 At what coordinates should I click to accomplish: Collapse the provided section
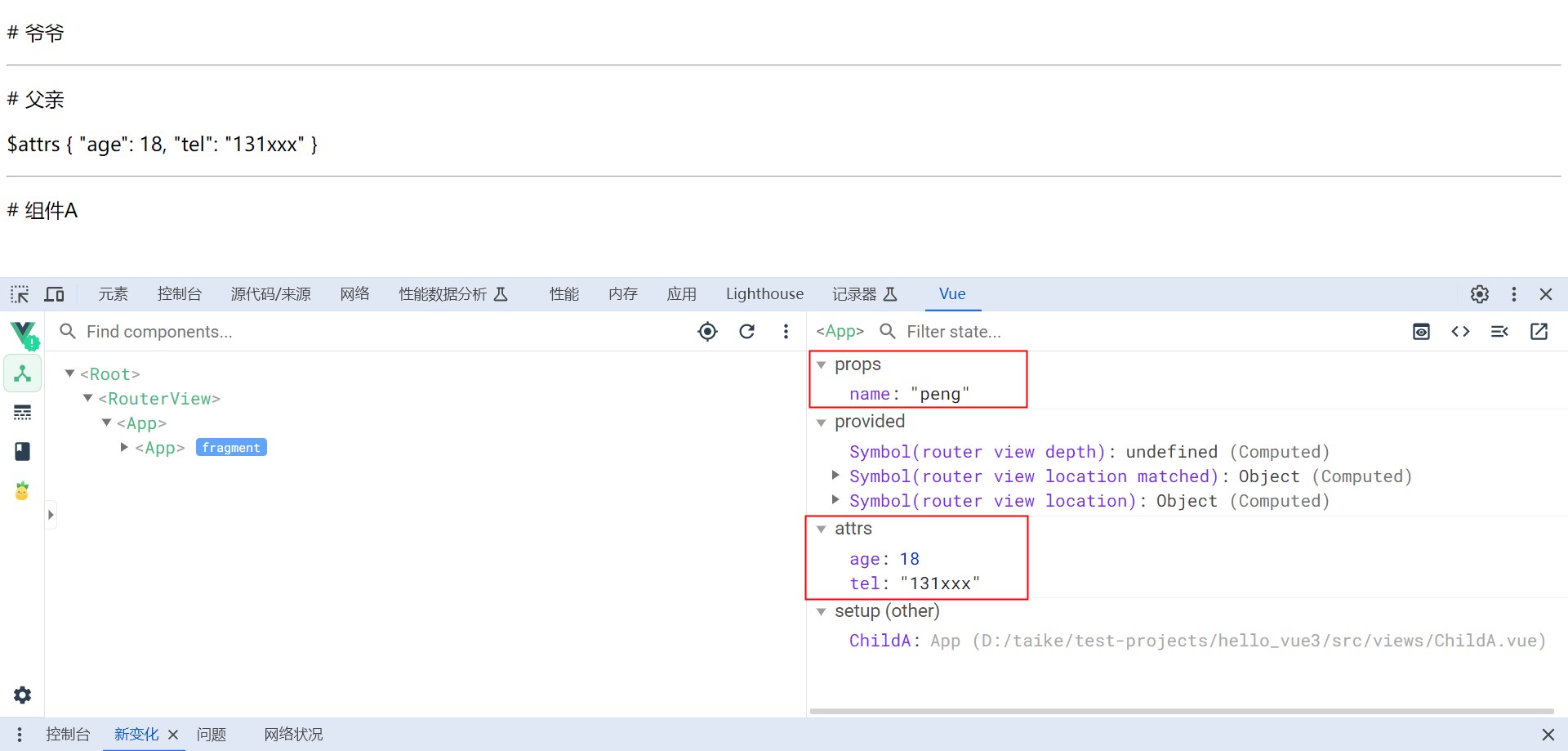[822, 422]
